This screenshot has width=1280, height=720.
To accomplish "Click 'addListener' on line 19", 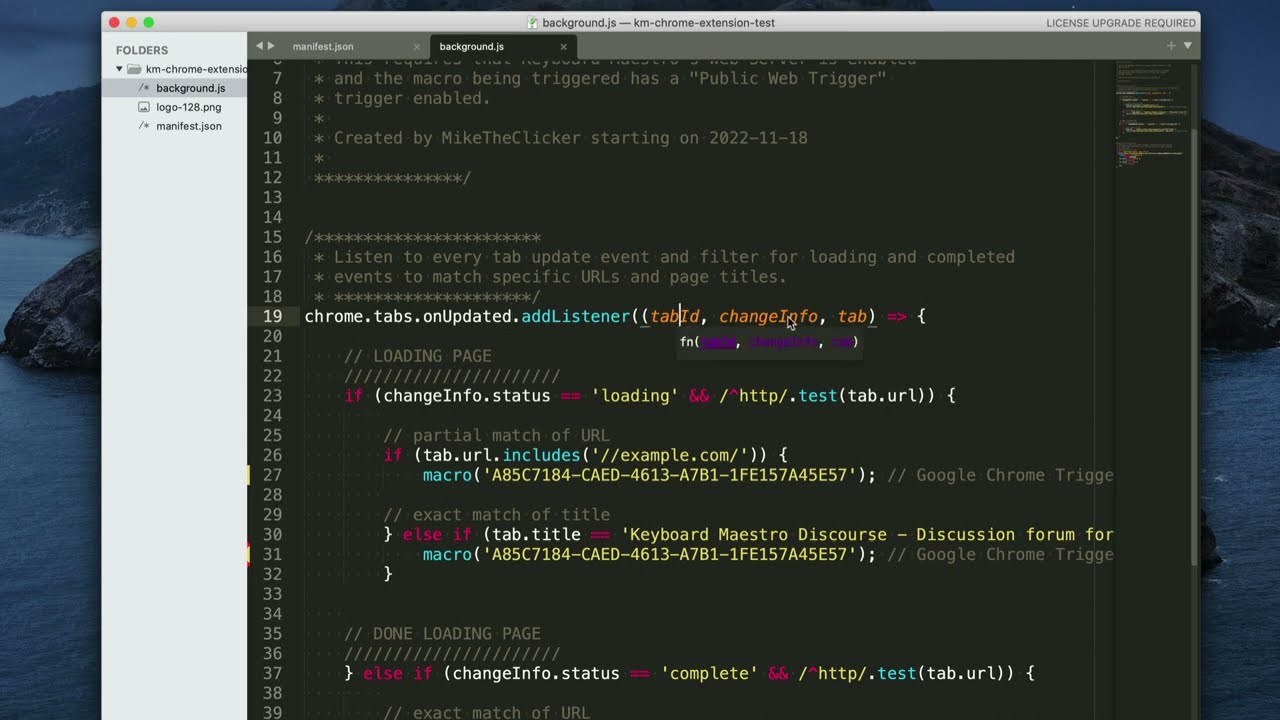I will (x=576, y=316).
